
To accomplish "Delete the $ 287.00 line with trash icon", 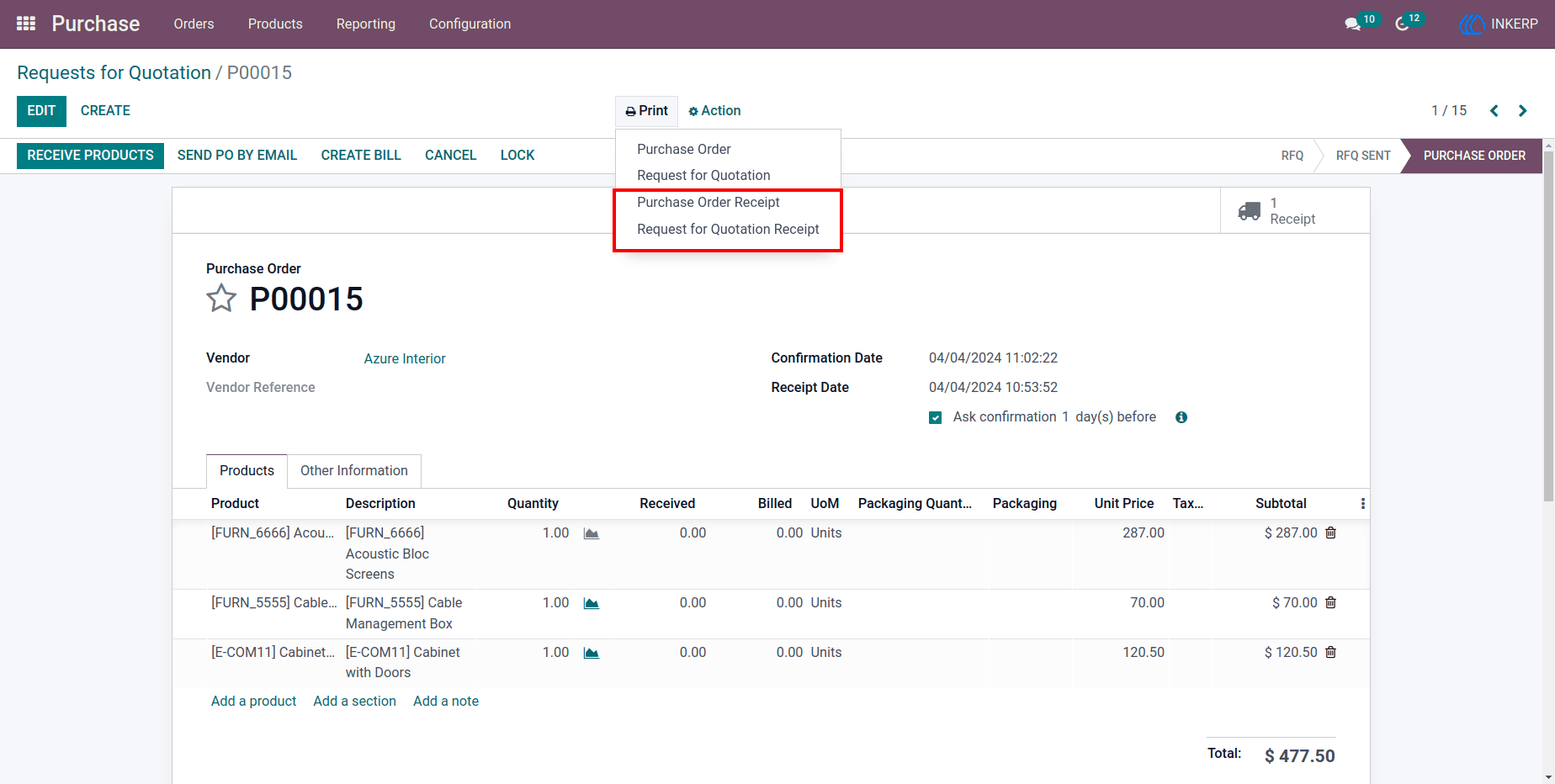I will pos(1330,532).
